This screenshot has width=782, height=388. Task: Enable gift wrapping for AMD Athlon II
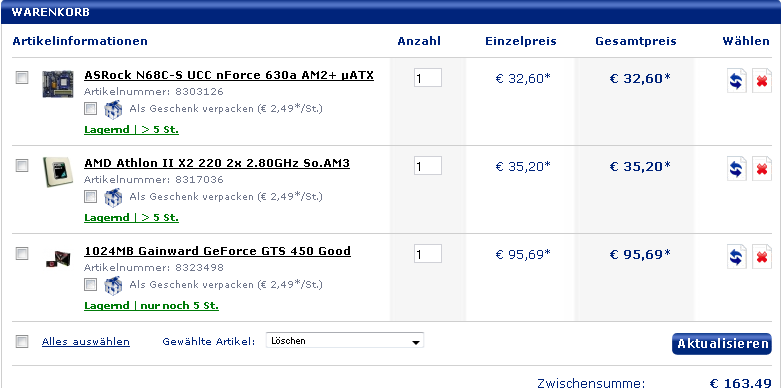pos(90,197)
